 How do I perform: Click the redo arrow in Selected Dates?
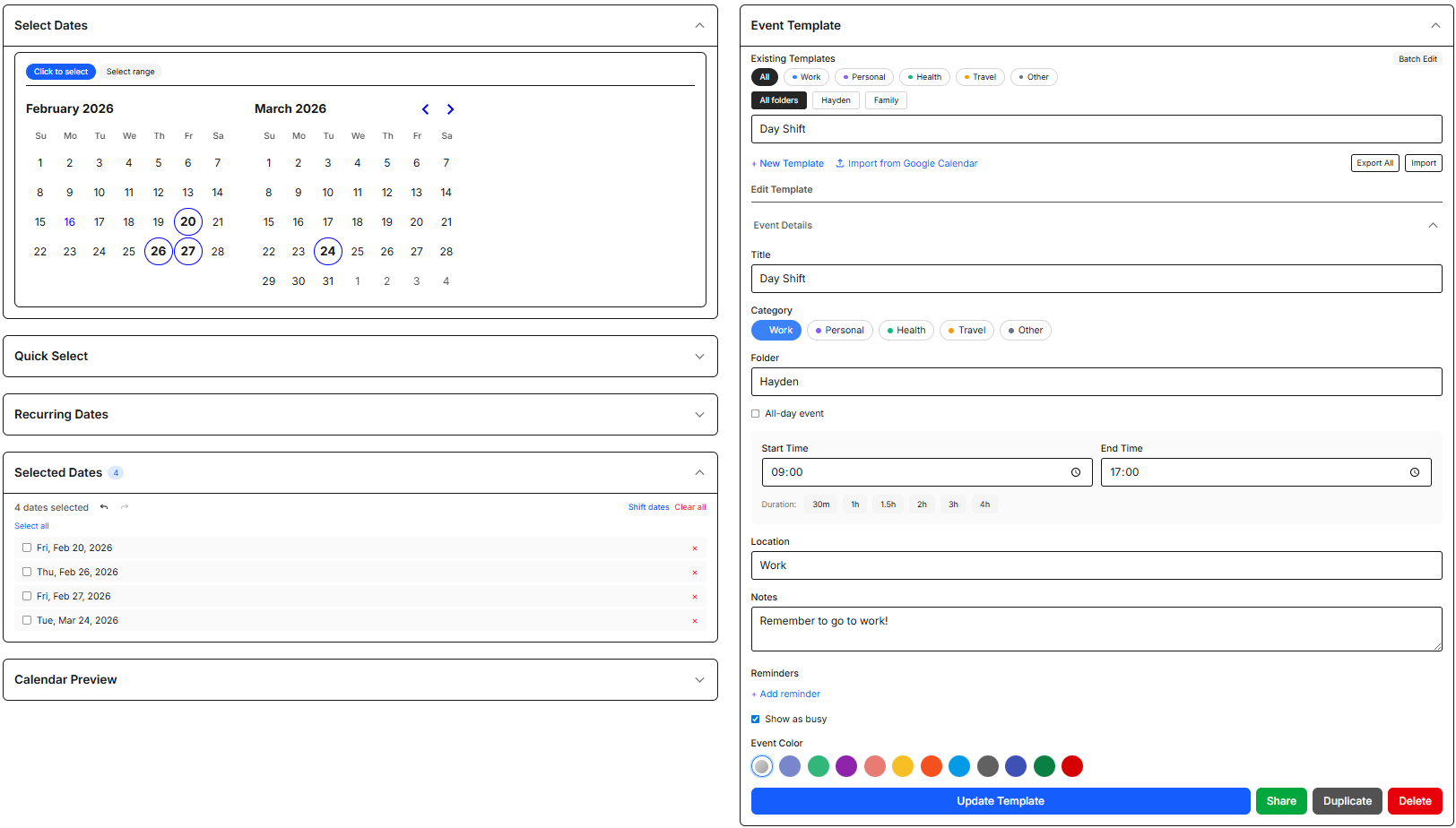[x=125, y=506]
